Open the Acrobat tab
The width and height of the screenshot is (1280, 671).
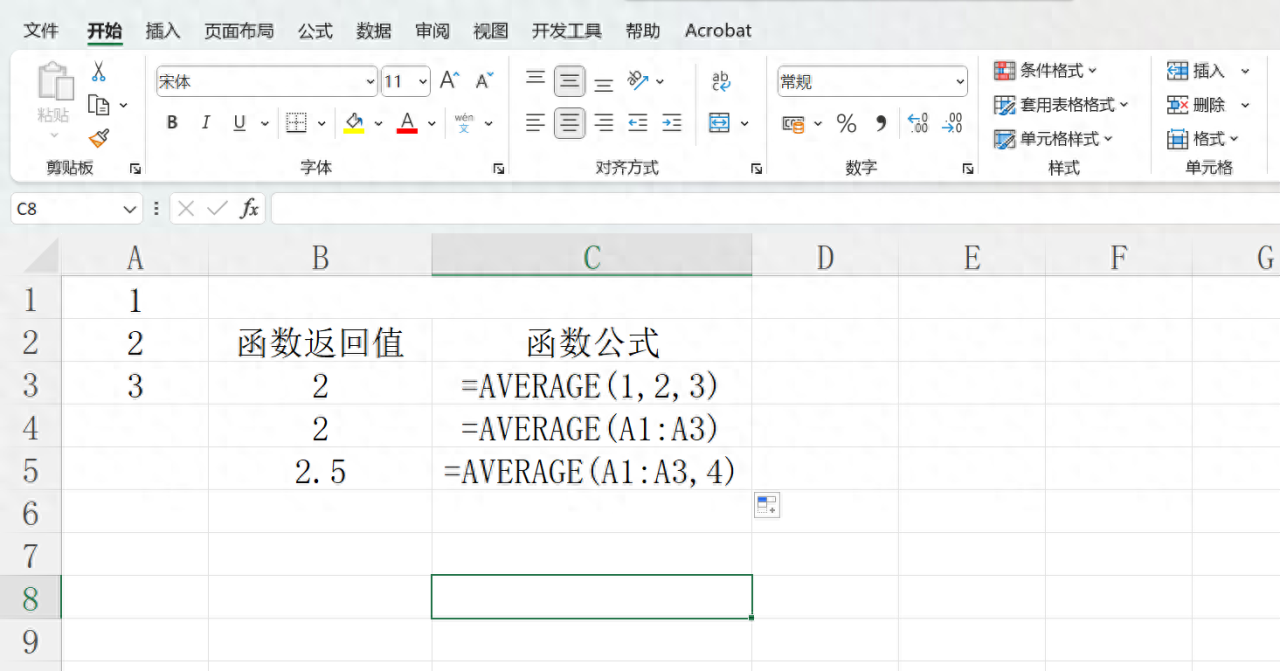click(x=718, y=31)
